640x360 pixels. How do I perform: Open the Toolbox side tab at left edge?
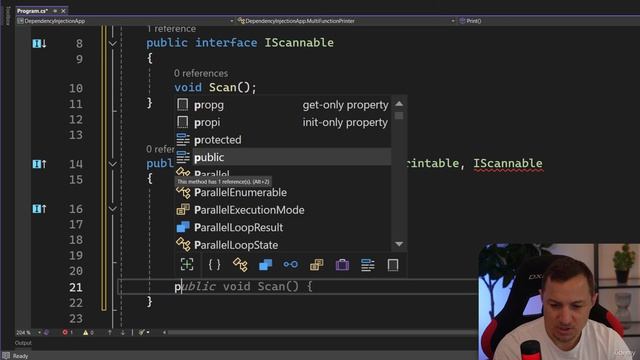click(7, 16)
